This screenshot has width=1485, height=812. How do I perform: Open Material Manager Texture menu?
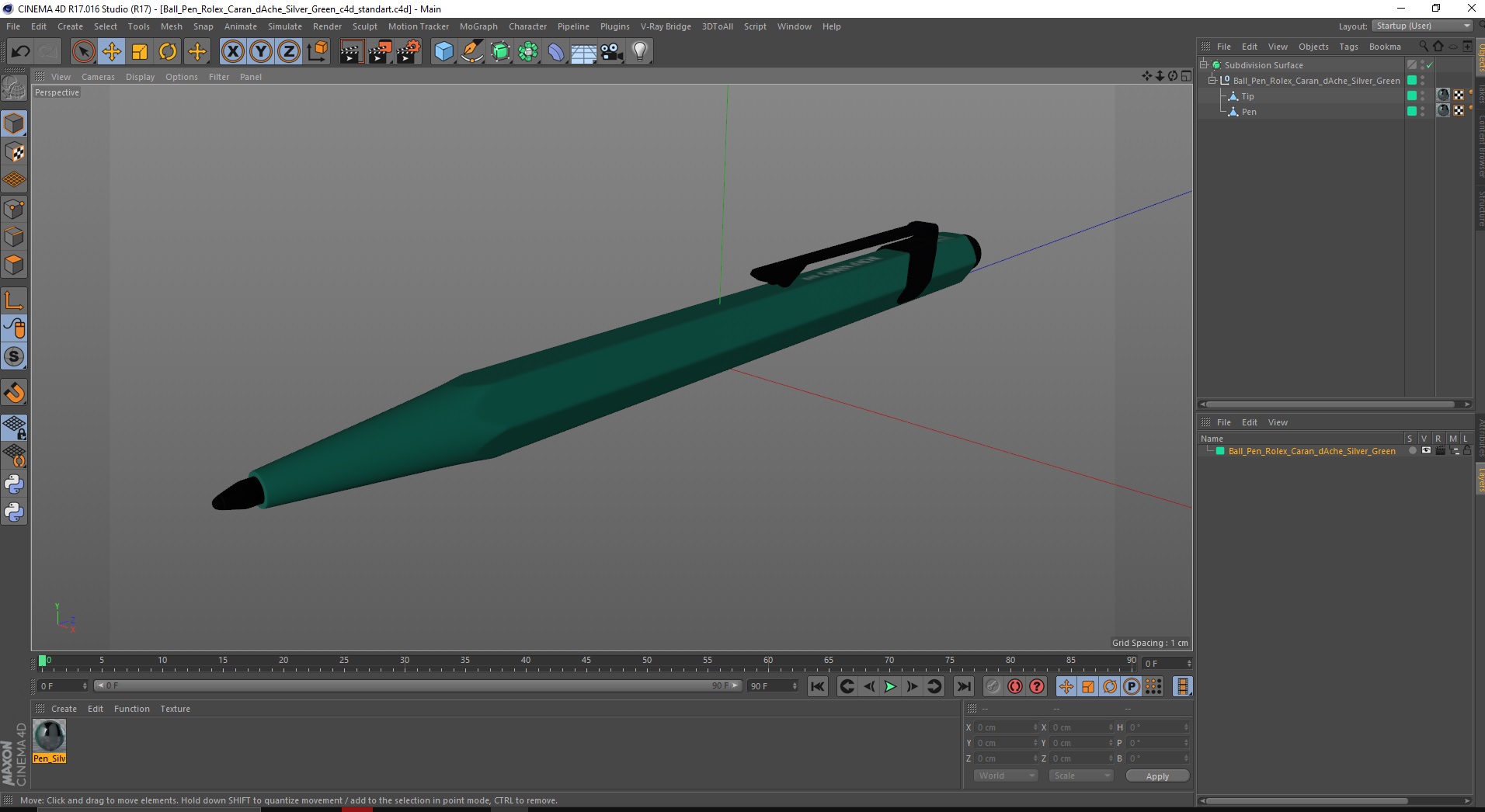click(175, 709)
